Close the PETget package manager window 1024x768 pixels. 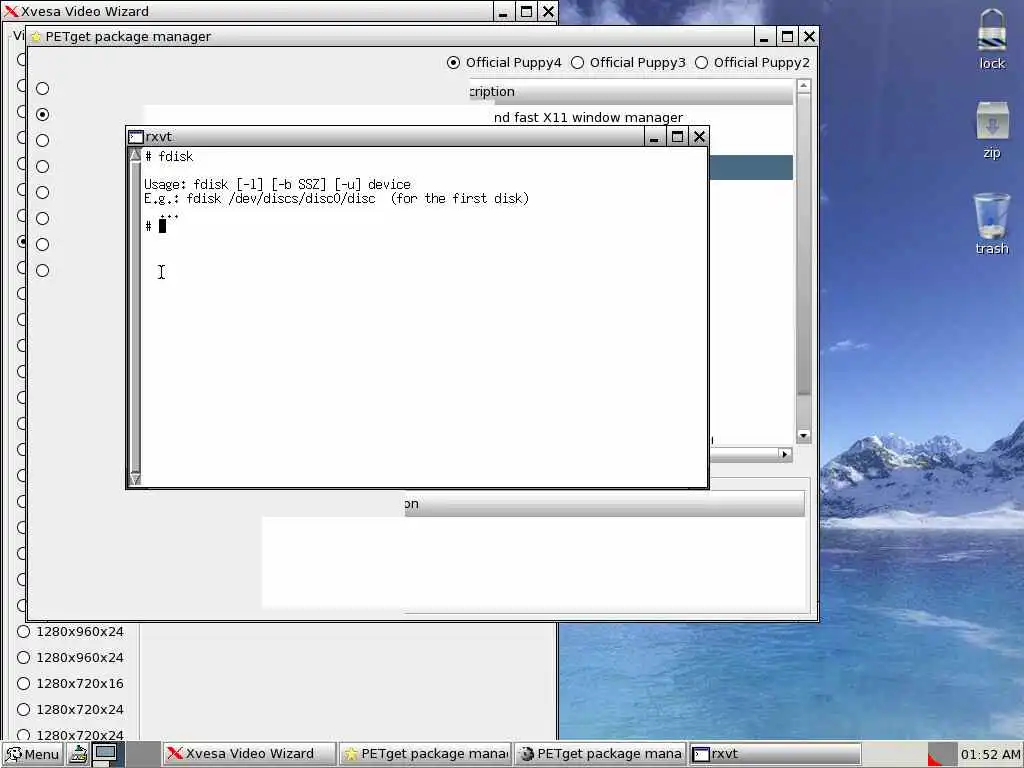[x=809, y=37]
